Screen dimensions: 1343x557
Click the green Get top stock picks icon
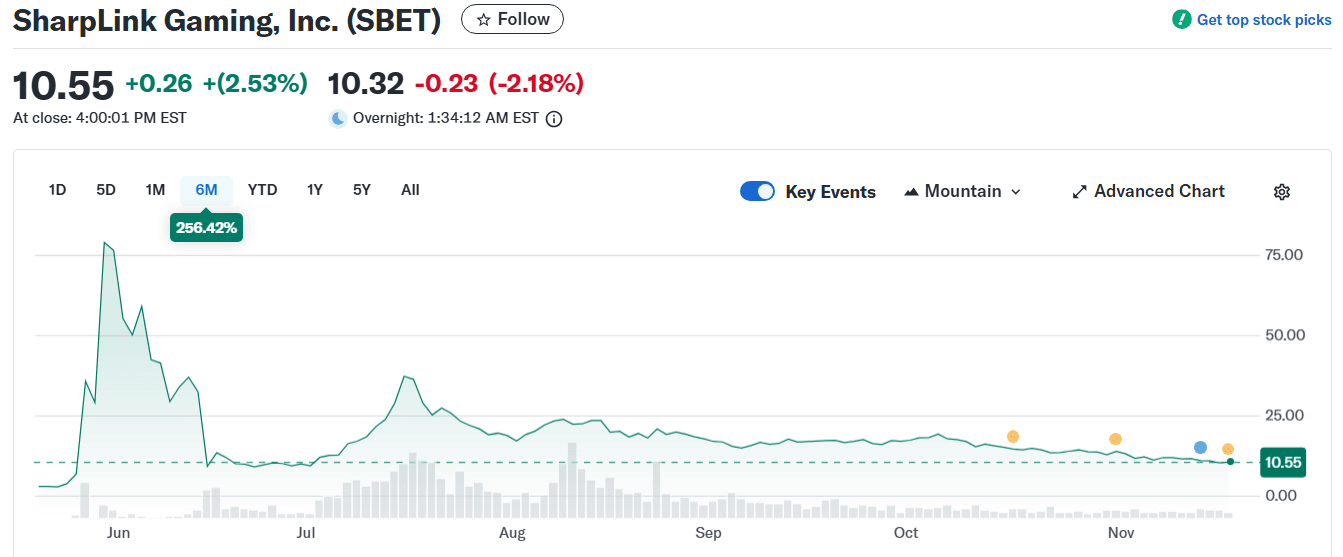point(1182,19)
